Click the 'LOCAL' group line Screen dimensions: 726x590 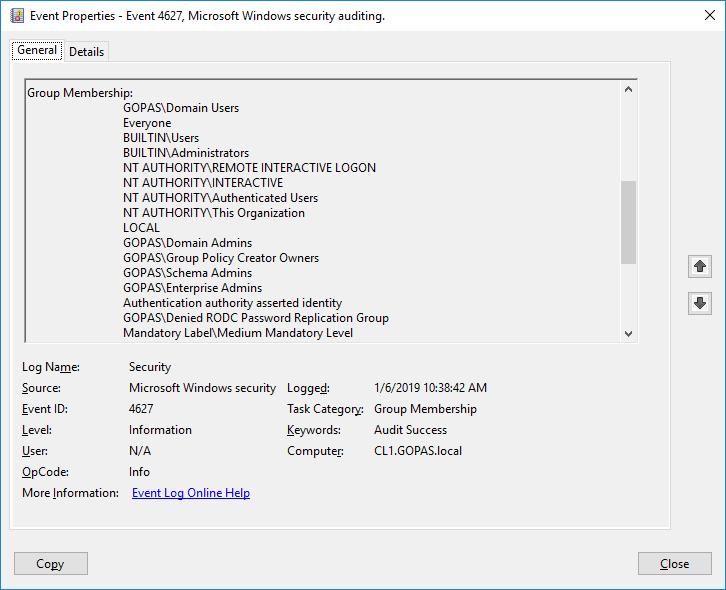141,228
